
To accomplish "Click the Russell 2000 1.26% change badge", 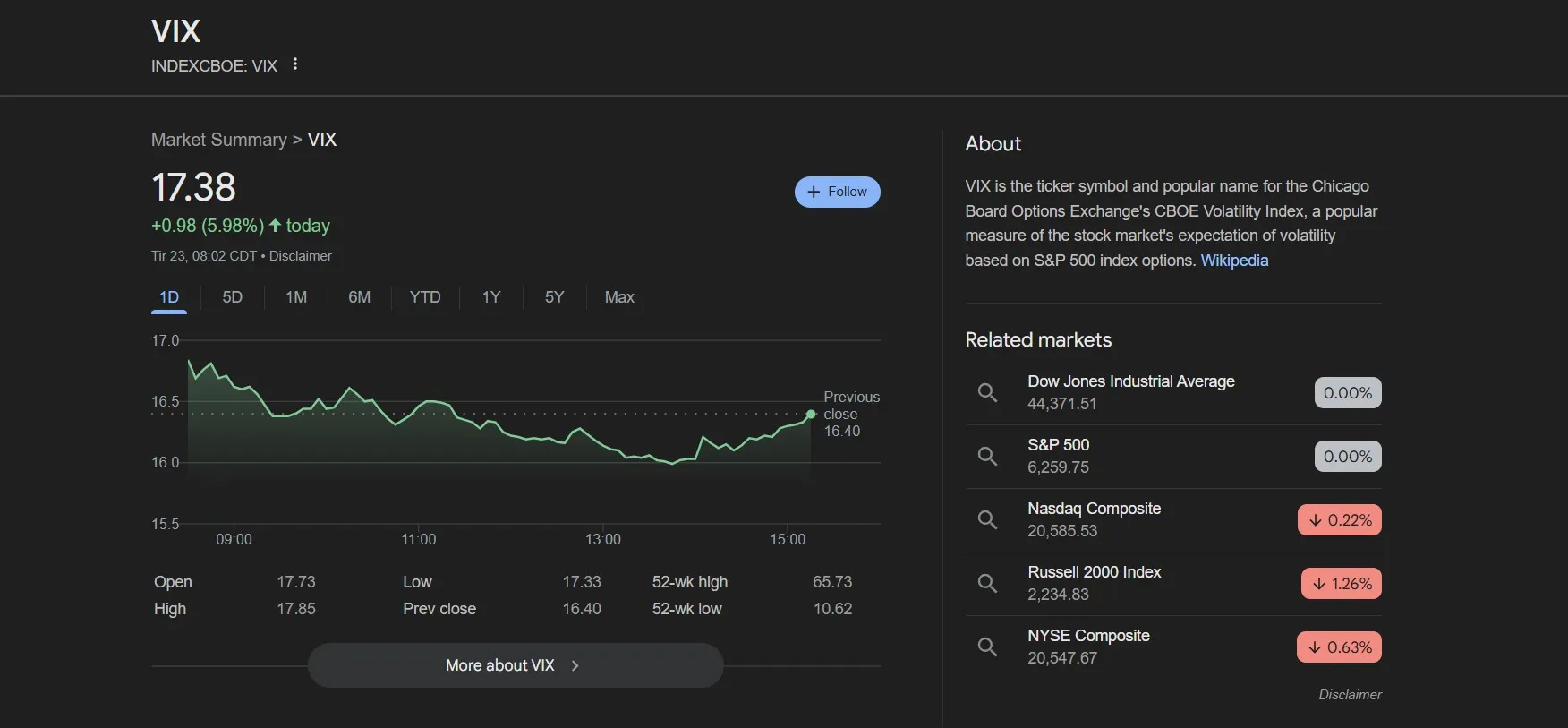I will [x=1341, y=584].
